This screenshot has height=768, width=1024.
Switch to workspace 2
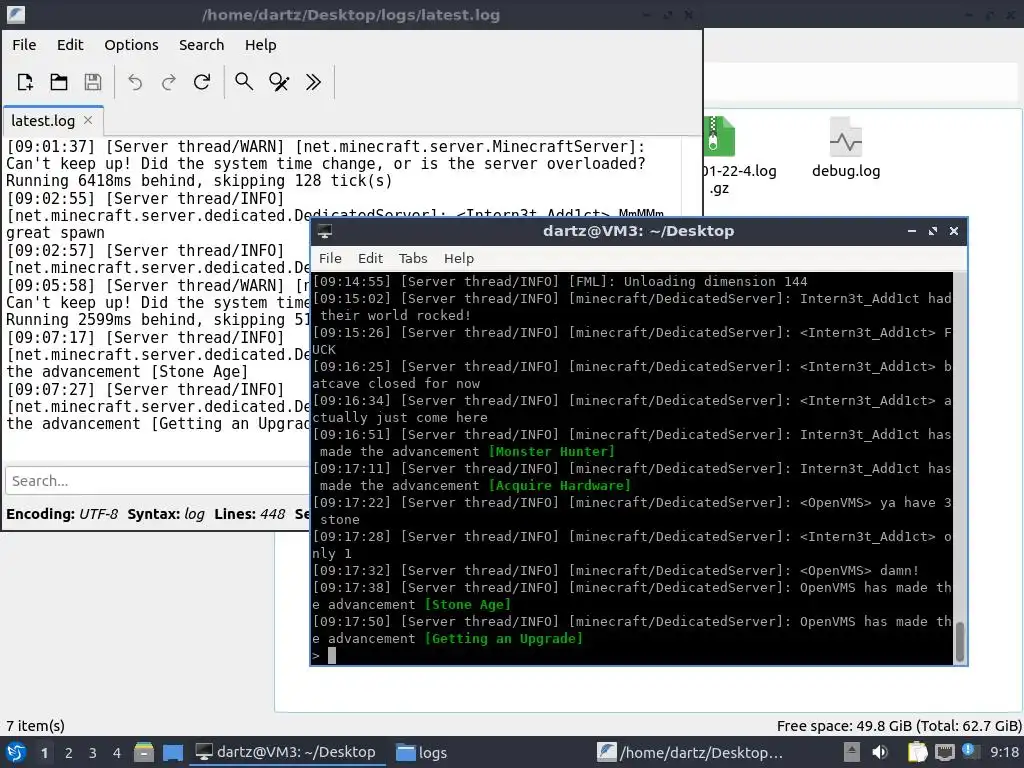[69, 753]
